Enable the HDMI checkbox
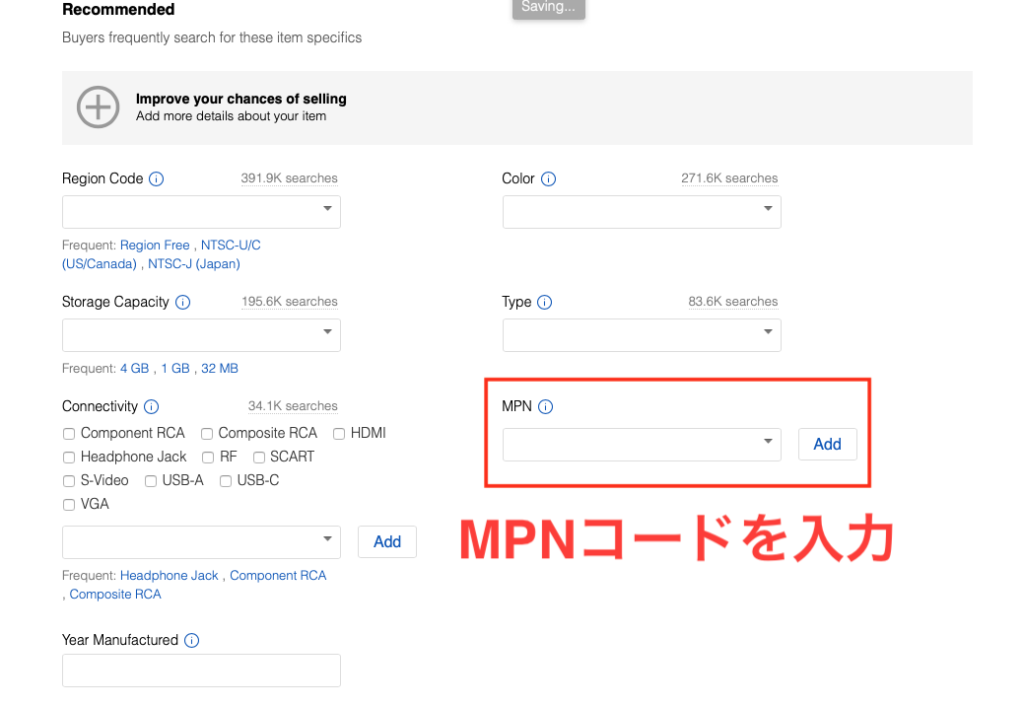Viewport: 1024px width, 707px height. coord(339,433)
